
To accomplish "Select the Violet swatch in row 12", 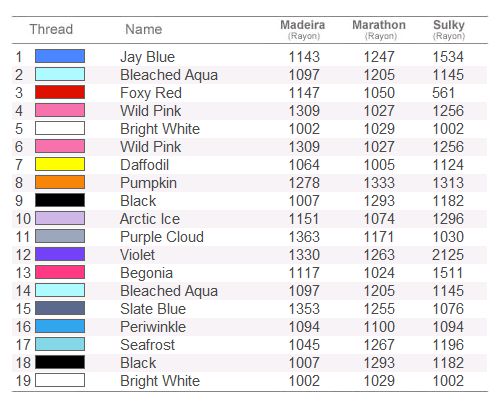I will point(60,254).
